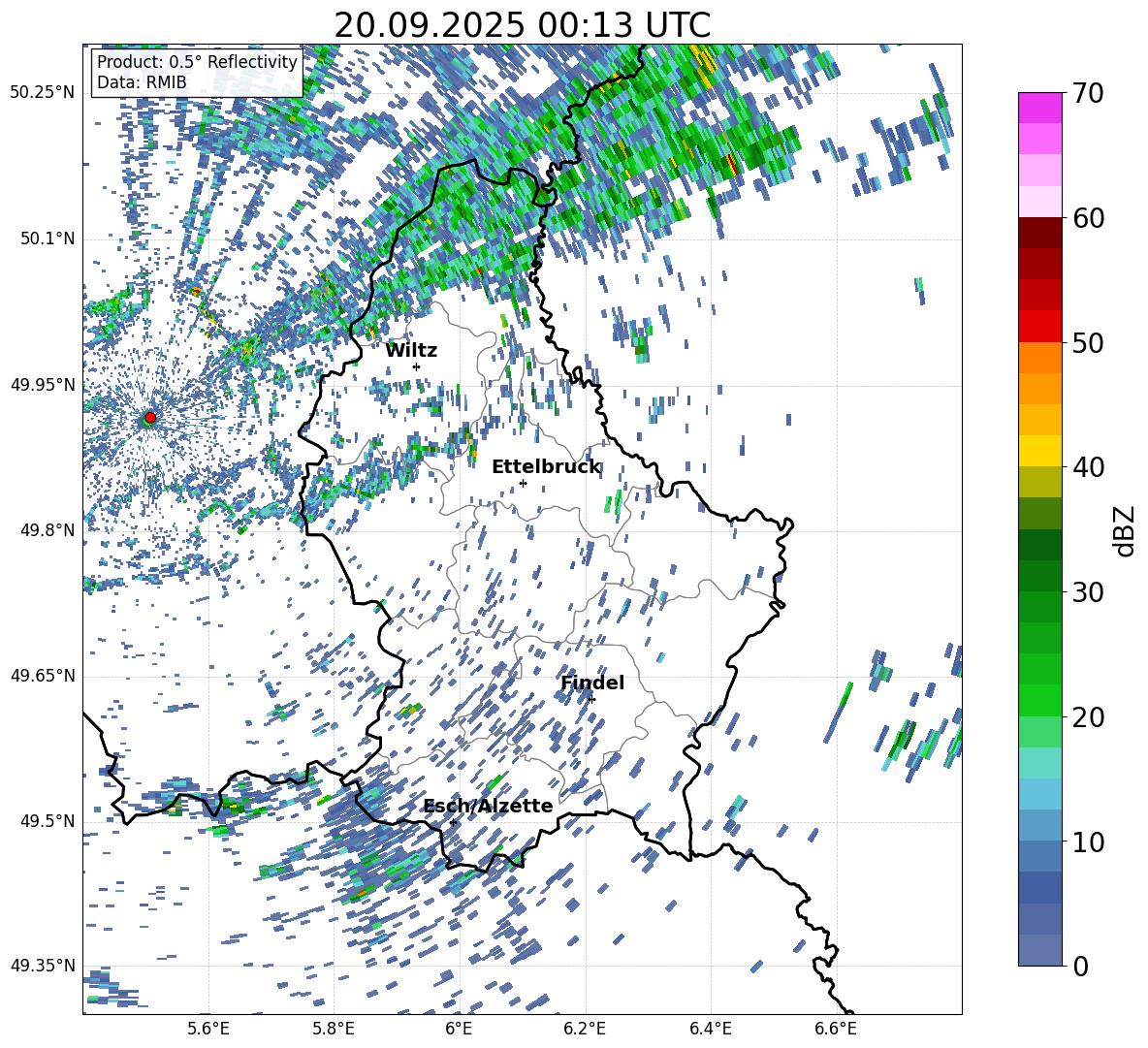Click the 40 tick on colorbar

pos(1087,467)
